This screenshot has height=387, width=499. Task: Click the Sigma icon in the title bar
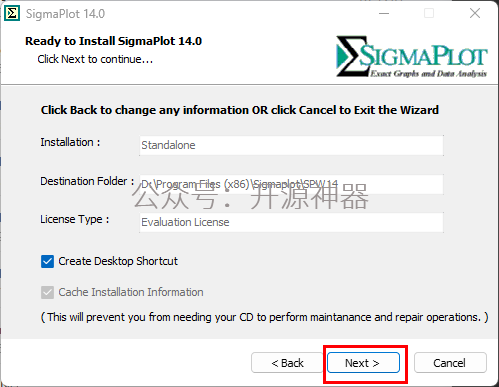pos(12,13)
